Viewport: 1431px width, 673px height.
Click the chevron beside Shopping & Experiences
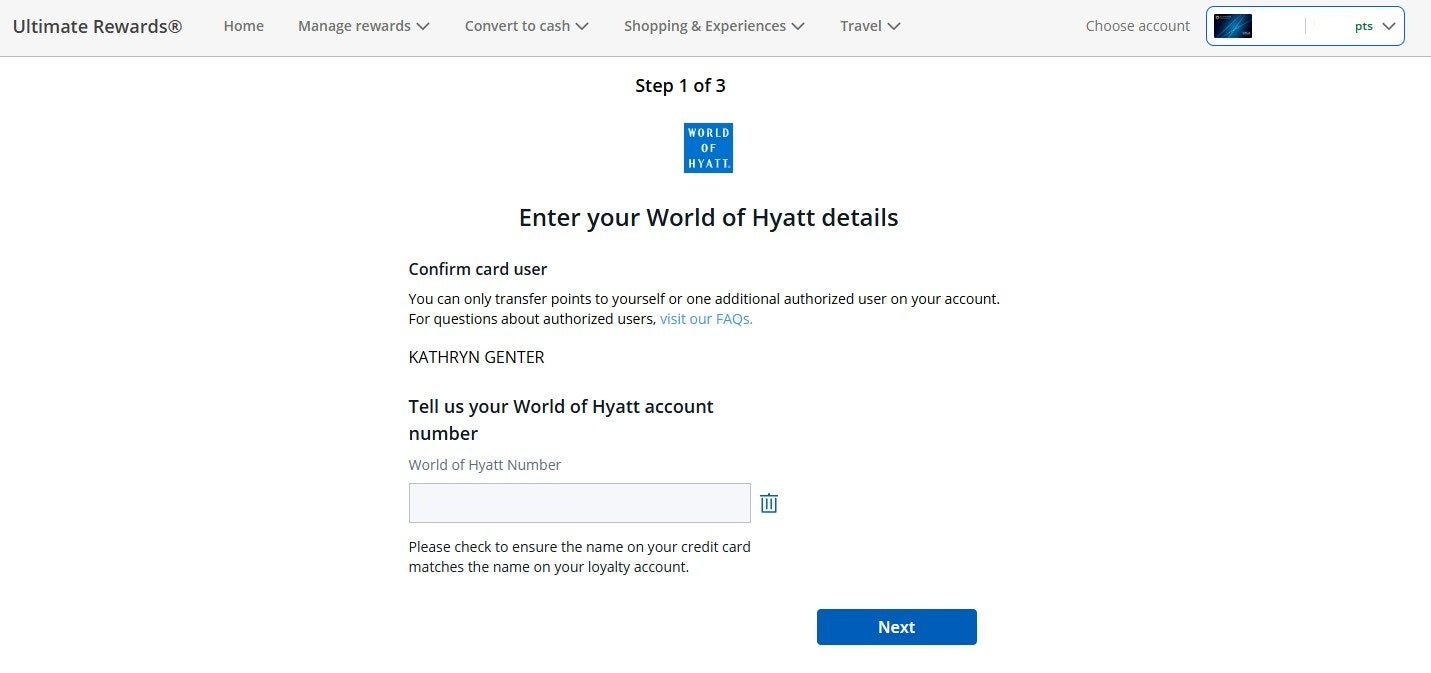click(797, 26)
